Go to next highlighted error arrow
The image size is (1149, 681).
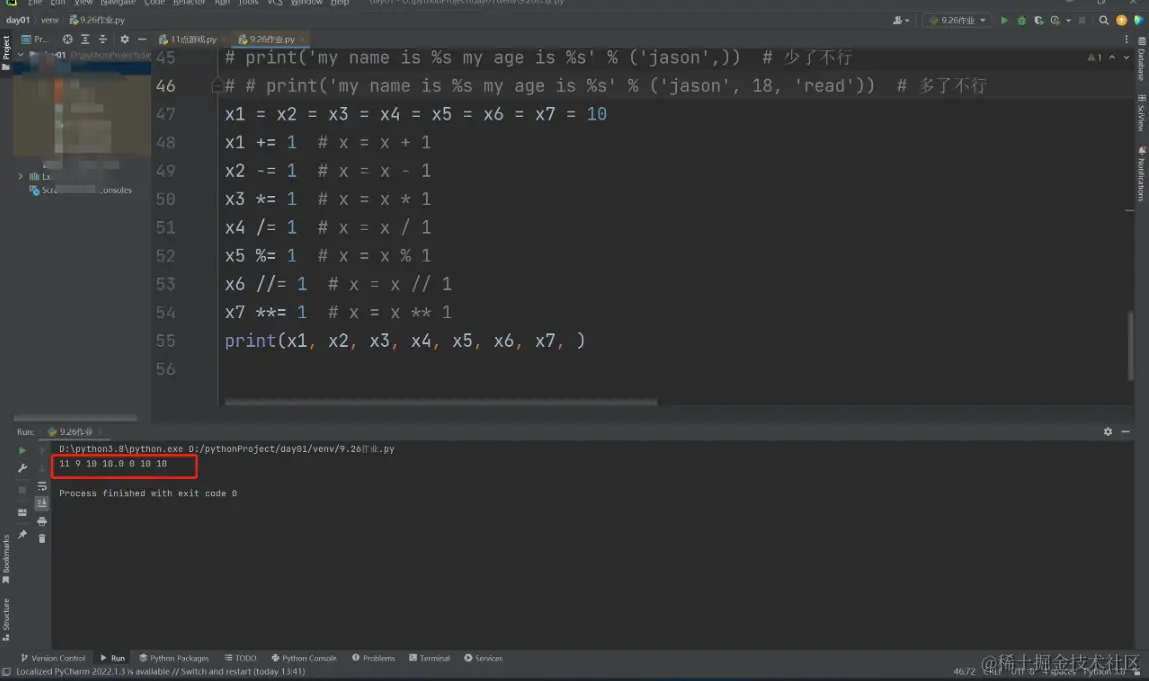[x=1126, y=57]
